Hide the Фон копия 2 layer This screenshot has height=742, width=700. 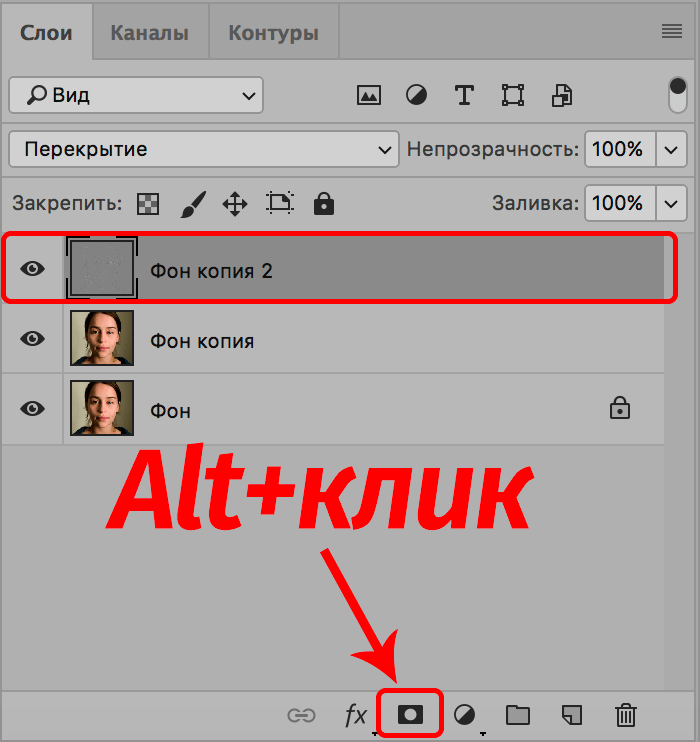33,269
